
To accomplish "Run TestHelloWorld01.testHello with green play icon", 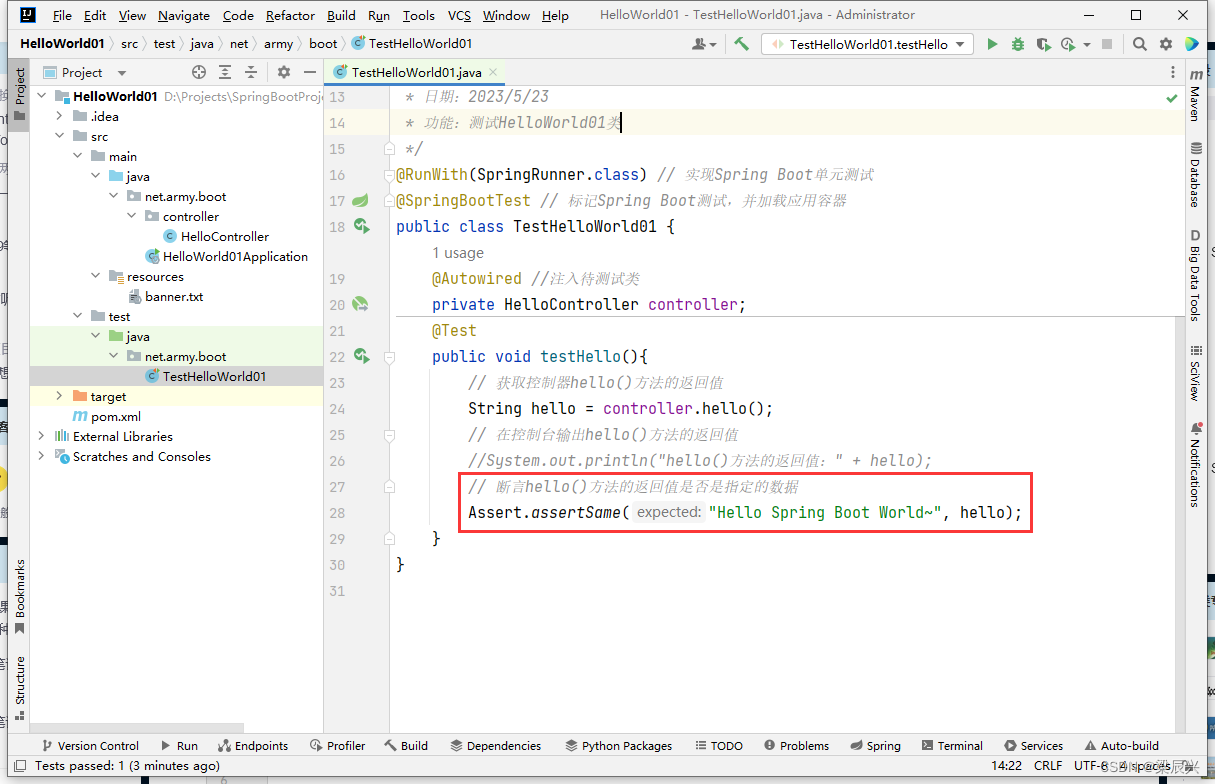I will tap(992, 44).
